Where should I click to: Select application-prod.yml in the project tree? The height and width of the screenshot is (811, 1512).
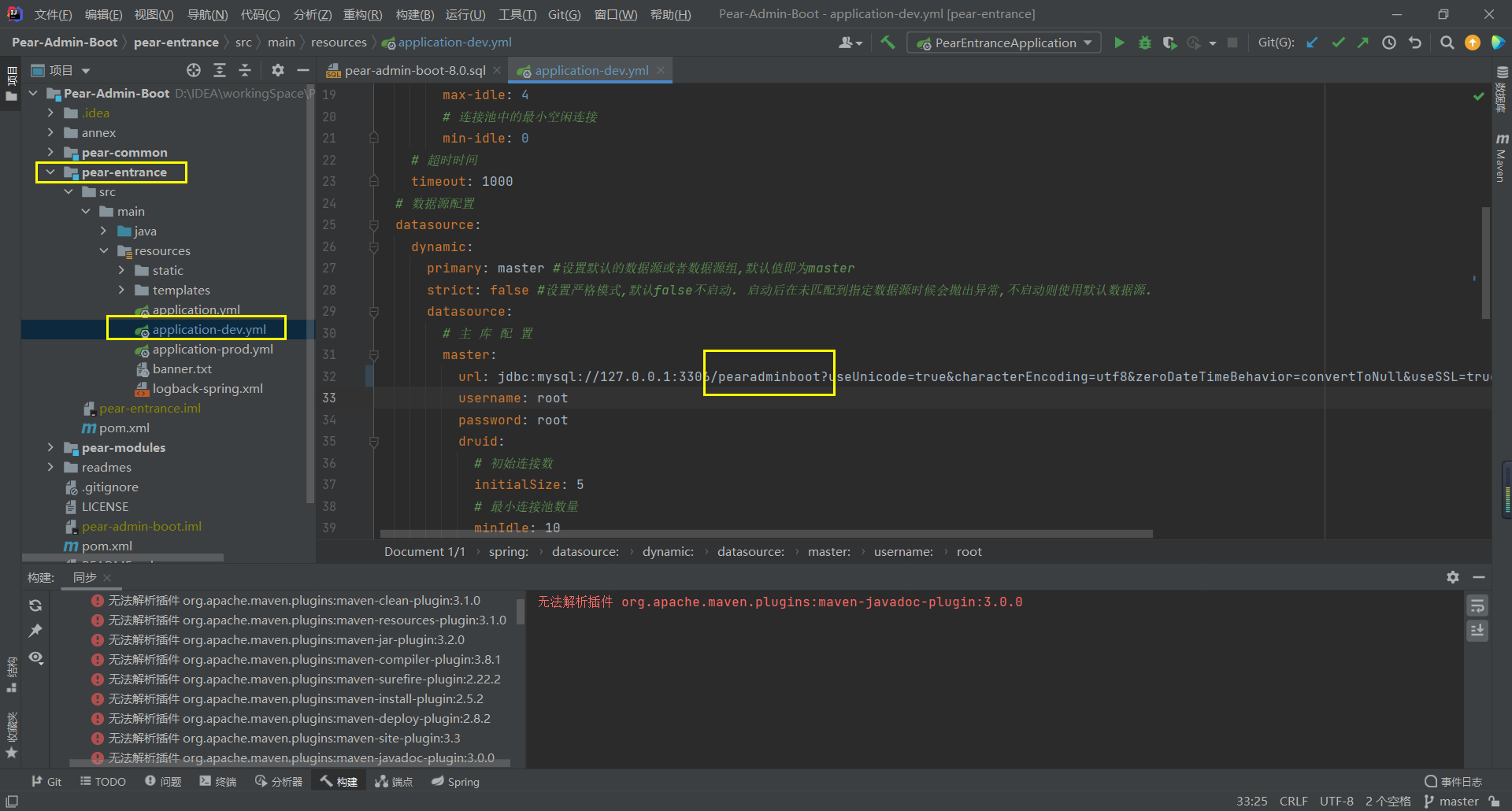[x=213, y=349]
